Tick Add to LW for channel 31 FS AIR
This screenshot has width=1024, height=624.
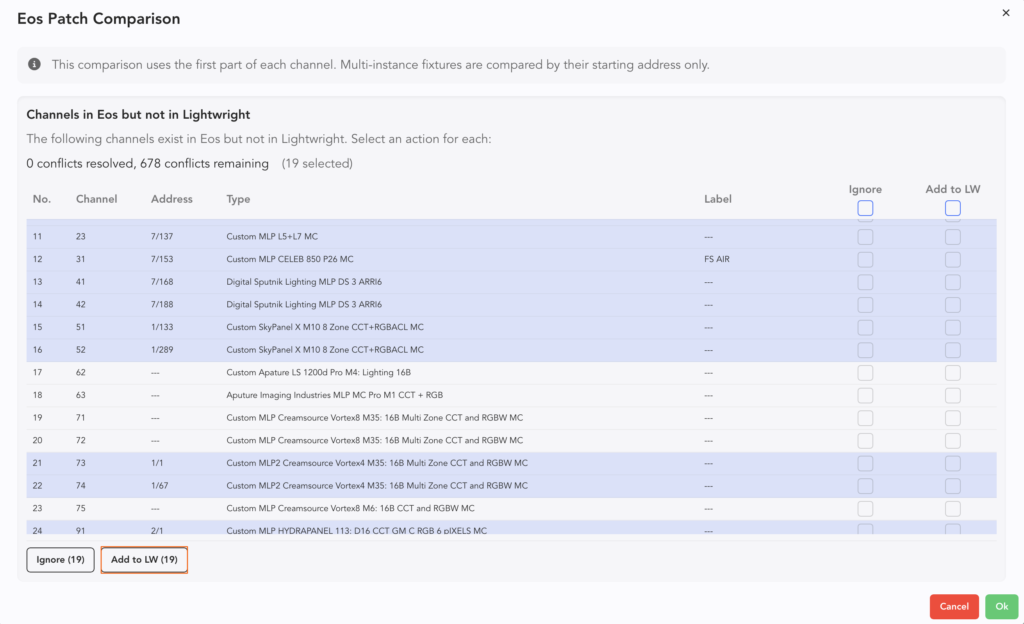coord(952,259)
